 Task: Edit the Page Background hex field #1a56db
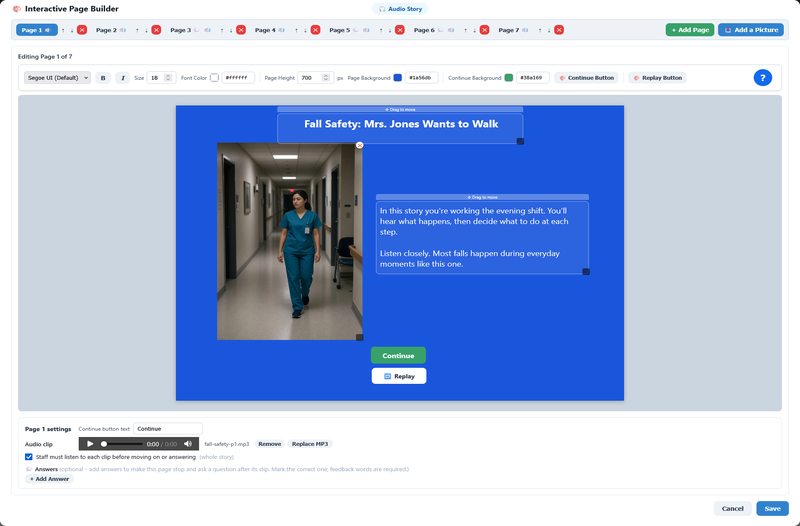pos(421,78)
